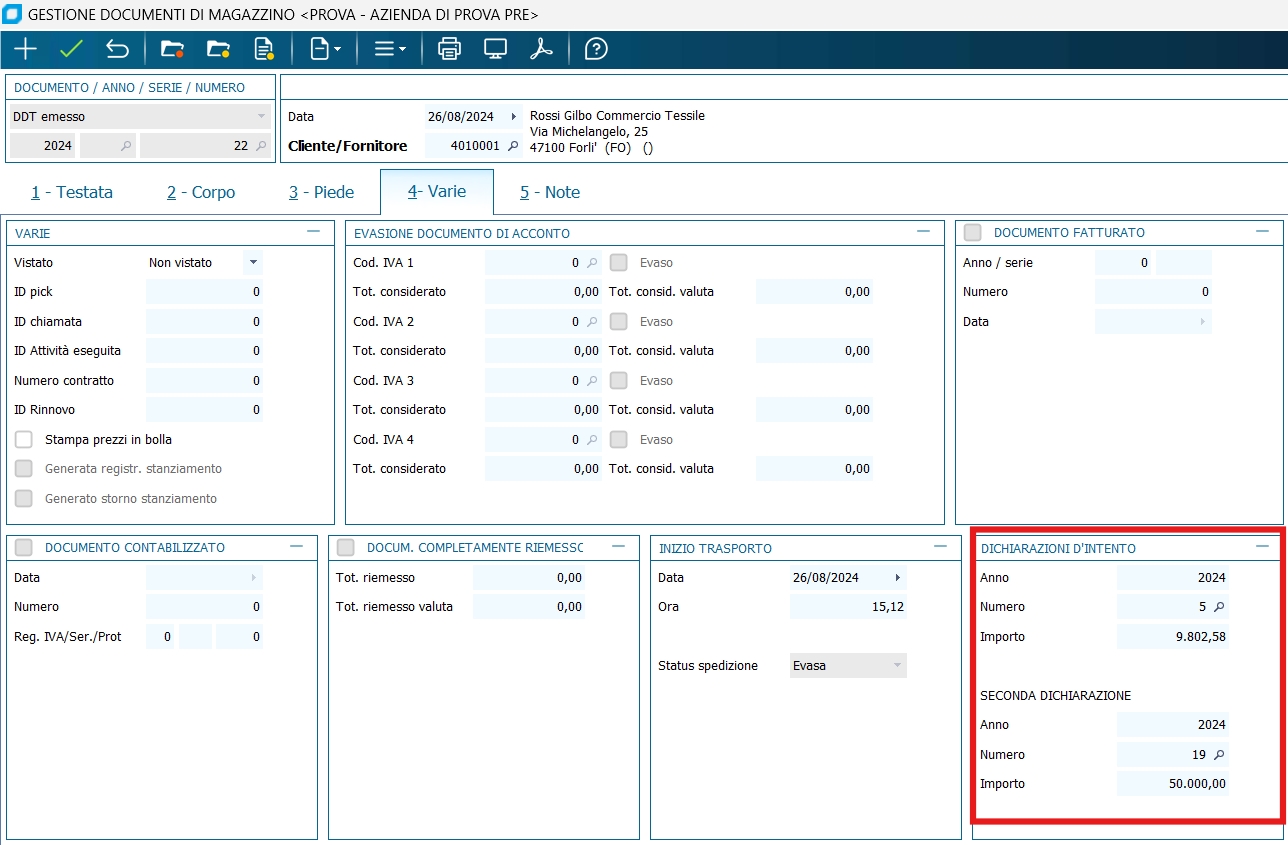Viewport: 1288px width, 845px height.
Task: Enable Stampa prezzi in bolla checkbox
Action: 24,440
